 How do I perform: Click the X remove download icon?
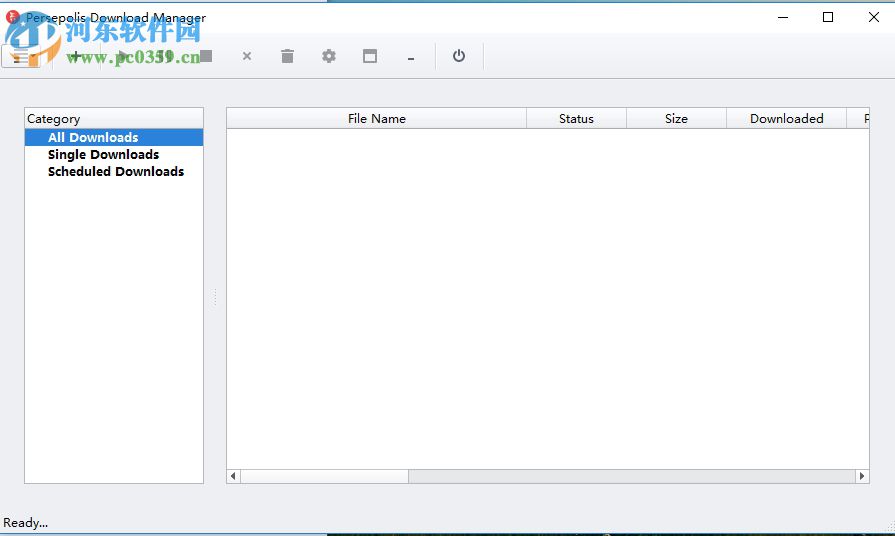point(247,56)
